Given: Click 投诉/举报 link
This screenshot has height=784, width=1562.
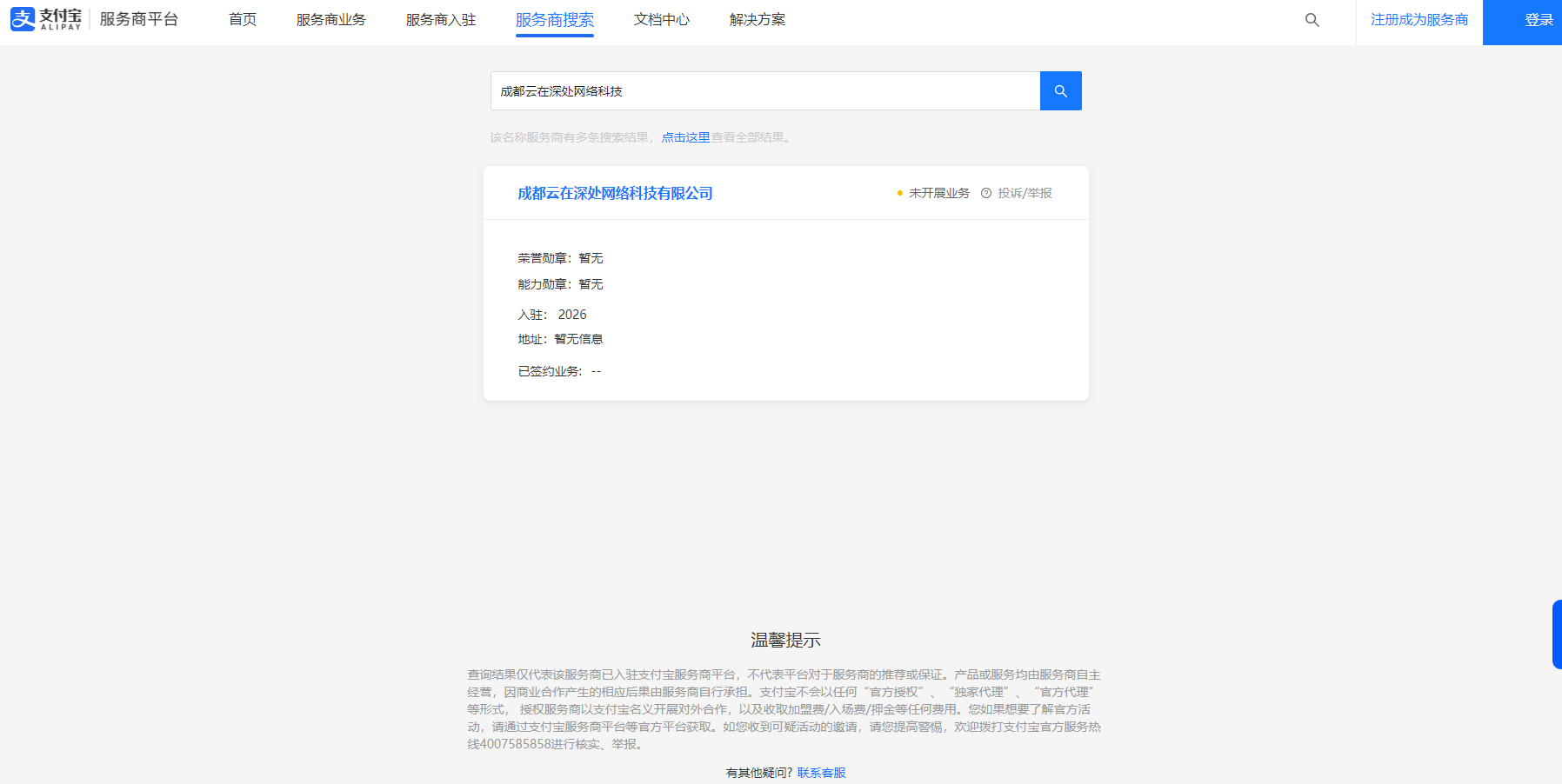Looking at the screenshot, I should click(x=1025, y=193).
